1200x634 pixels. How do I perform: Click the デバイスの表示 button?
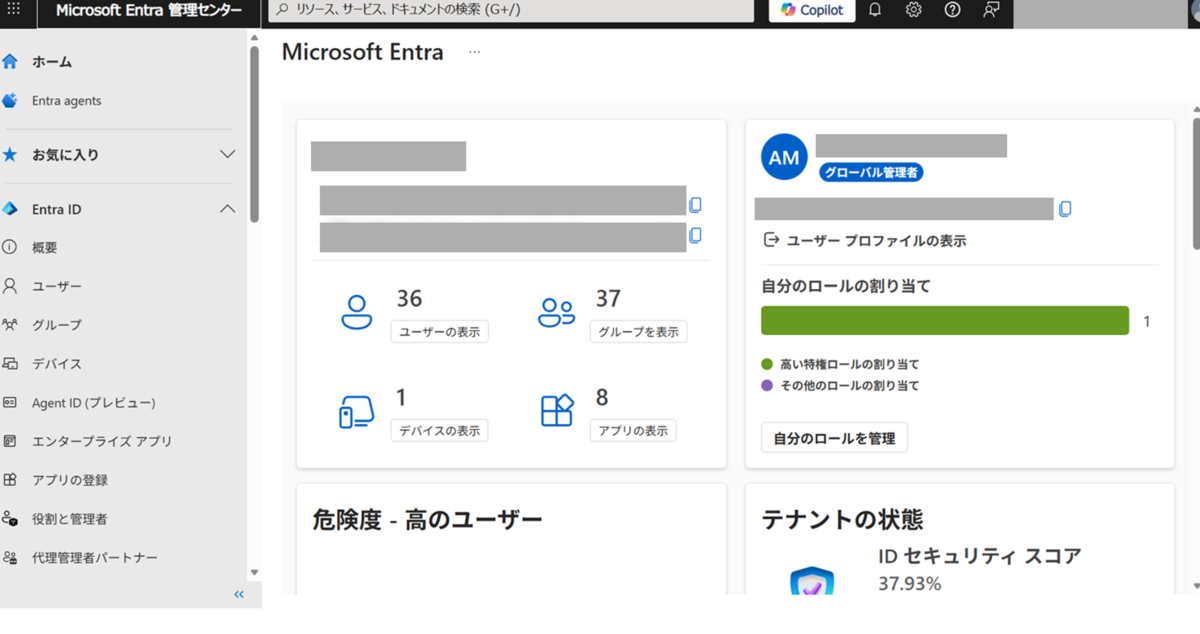click(440, 431)
